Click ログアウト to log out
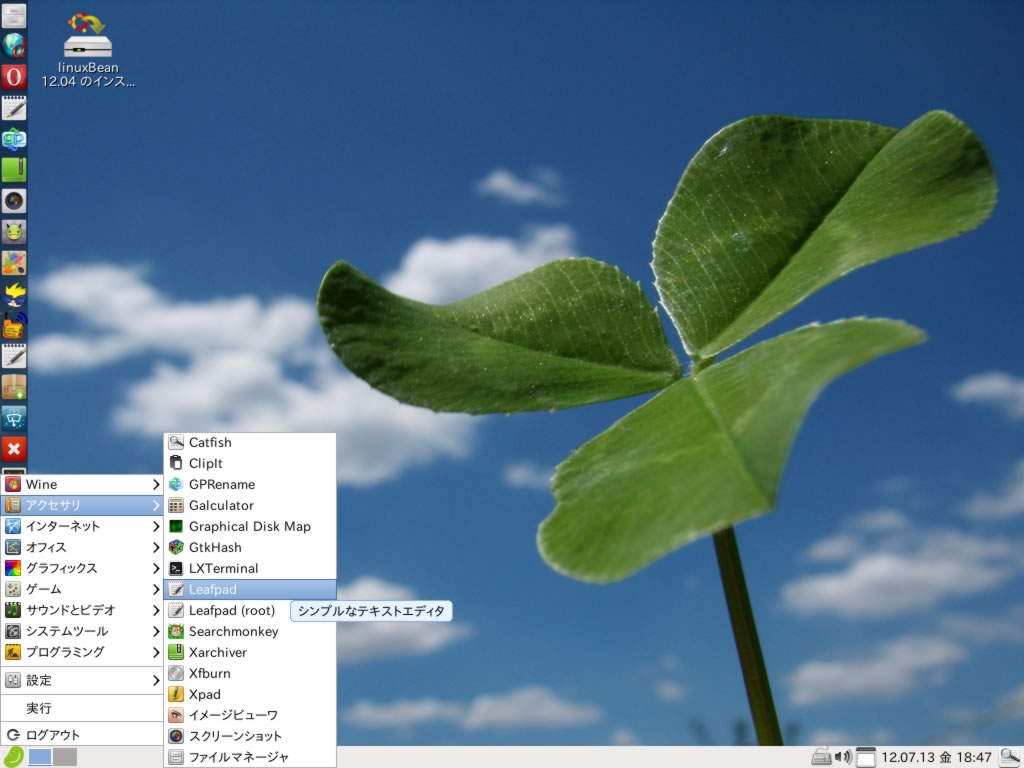The height and width of the screenshot is (768, 1024). [x=82, y=735]
